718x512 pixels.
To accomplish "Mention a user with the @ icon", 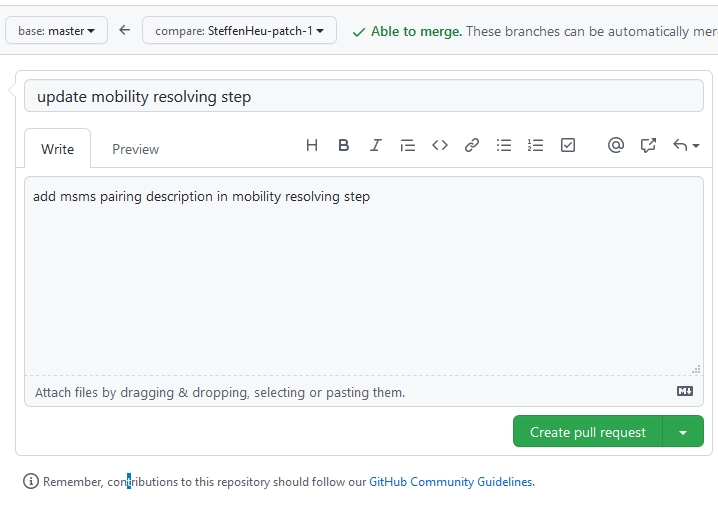I will pos(616,146).
